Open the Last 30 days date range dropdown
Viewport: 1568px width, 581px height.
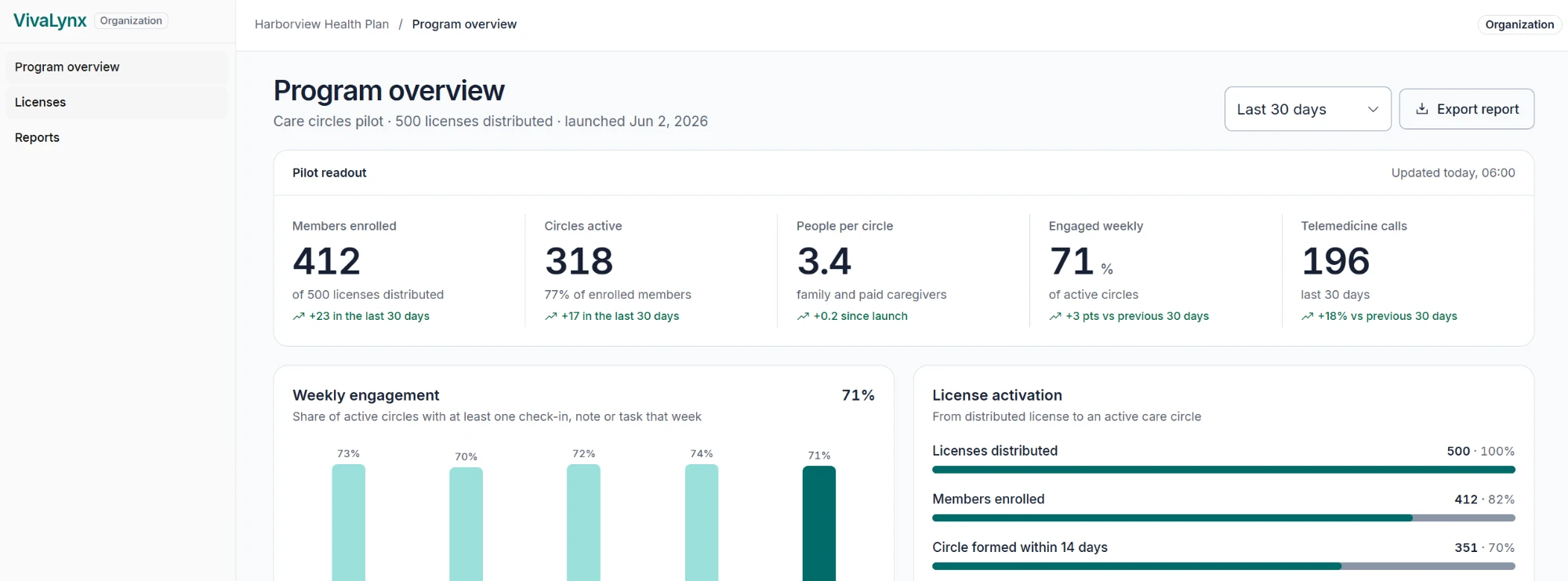(x=1308, y=109)
